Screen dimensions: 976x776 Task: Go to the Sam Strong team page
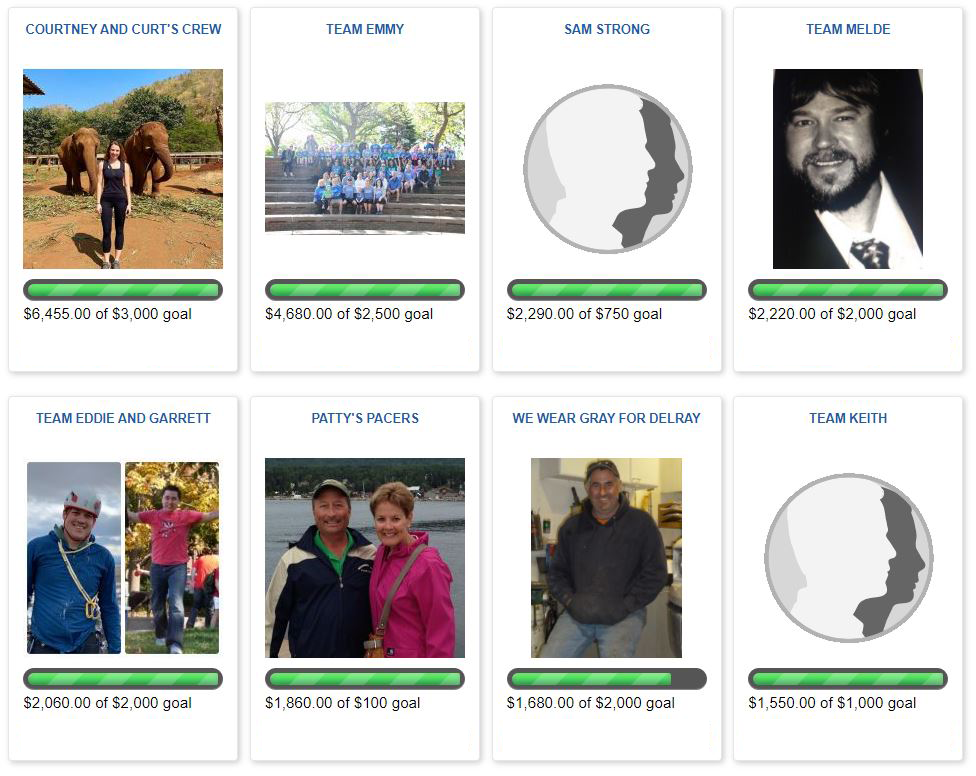click(x=607, y=29)
